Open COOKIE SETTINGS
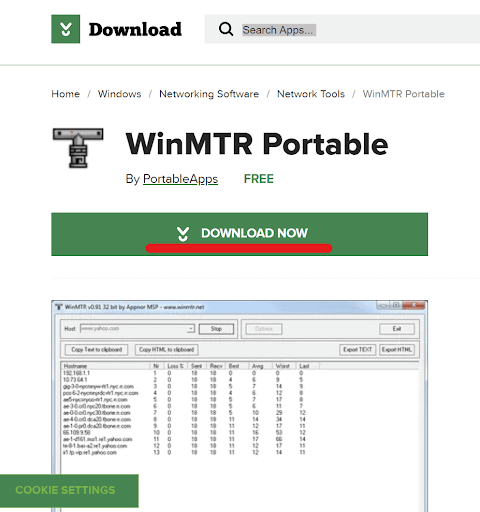The height and width of the screenshot is (512, 480). 69,490
